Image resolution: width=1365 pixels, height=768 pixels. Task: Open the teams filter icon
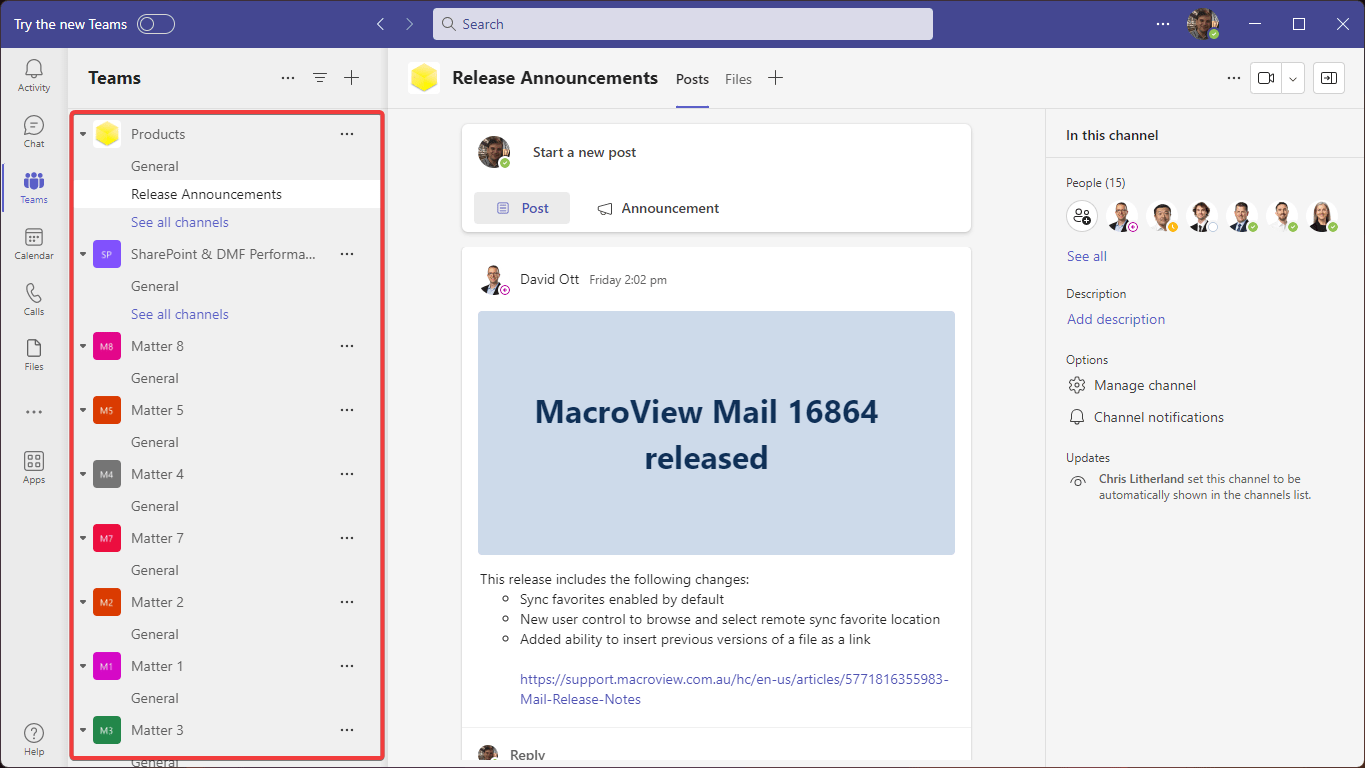coord(319,77)
